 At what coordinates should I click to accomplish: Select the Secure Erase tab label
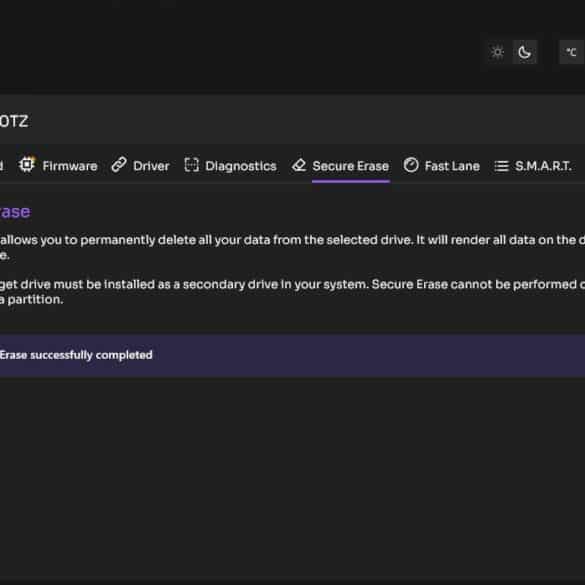350,166
